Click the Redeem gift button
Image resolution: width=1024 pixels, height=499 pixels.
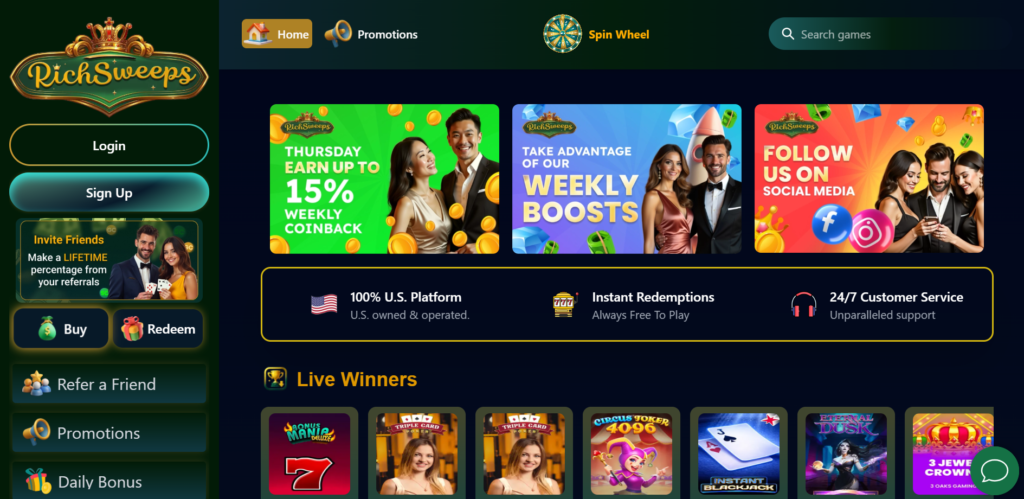pyautogui.click(x=158, y=329)
